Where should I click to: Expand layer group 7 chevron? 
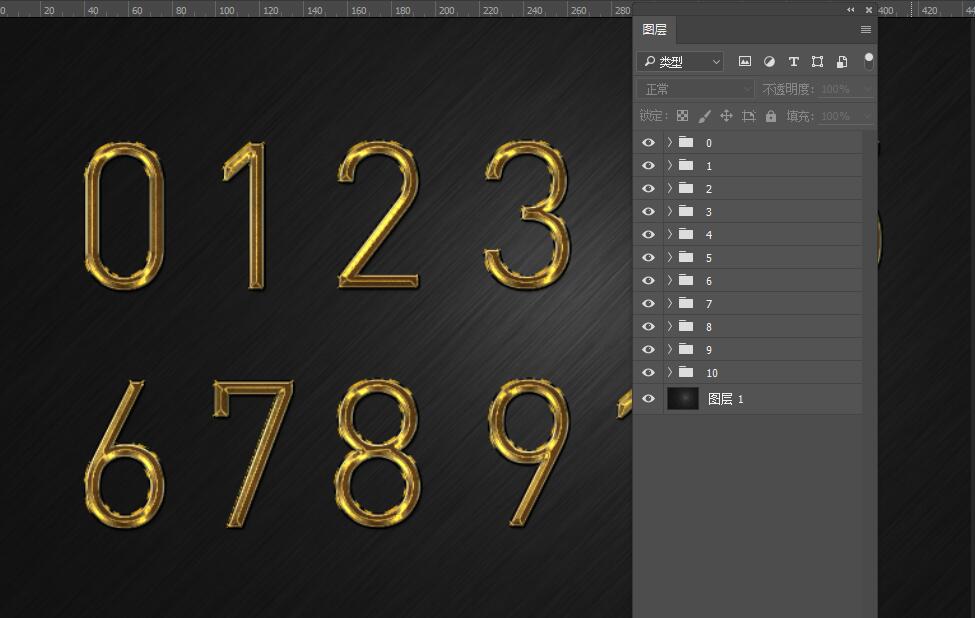click(x=670, y=303)
